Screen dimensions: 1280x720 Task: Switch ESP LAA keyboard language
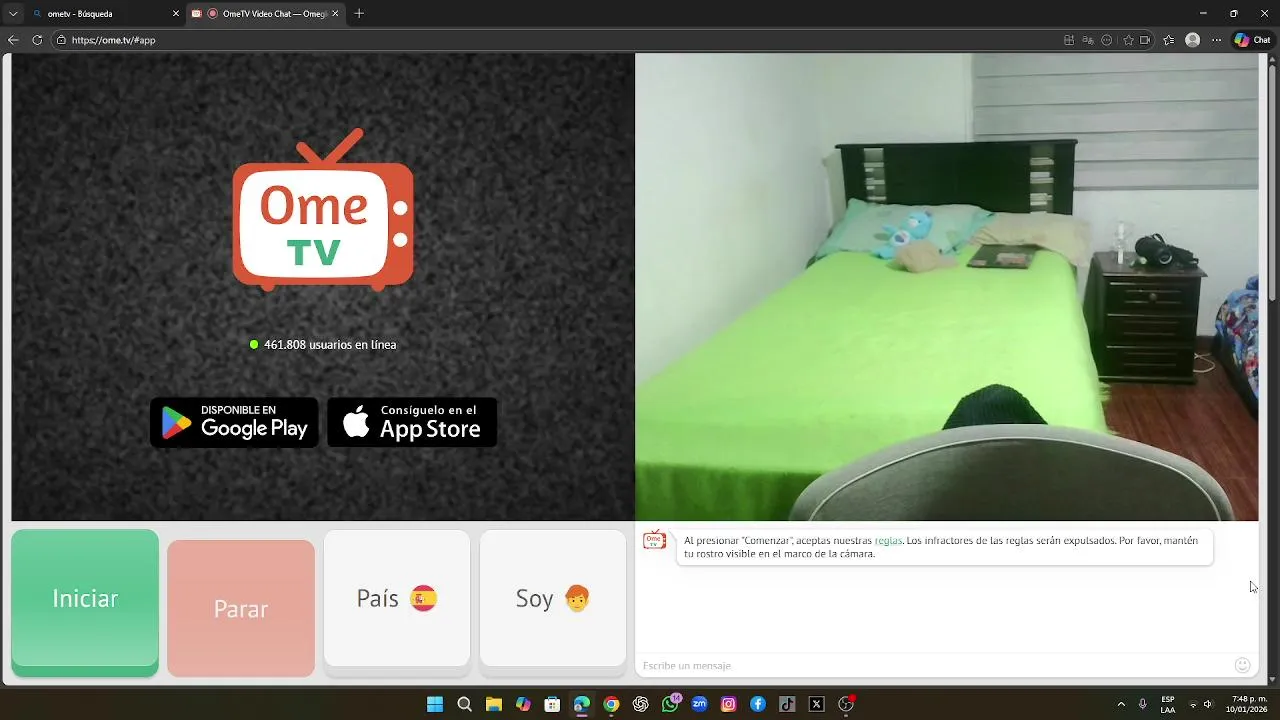tap(1168, 704)
